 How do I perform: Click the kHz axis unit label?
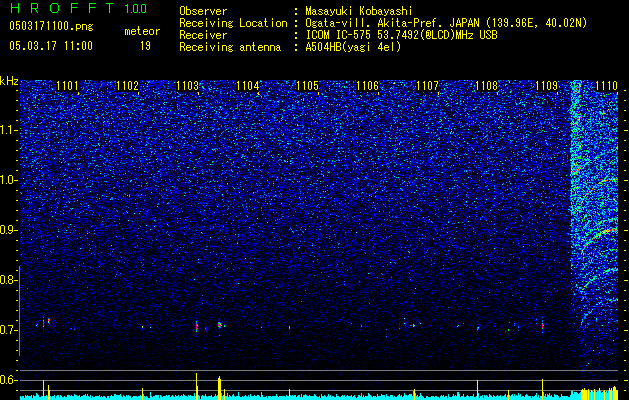coord(9,81)
